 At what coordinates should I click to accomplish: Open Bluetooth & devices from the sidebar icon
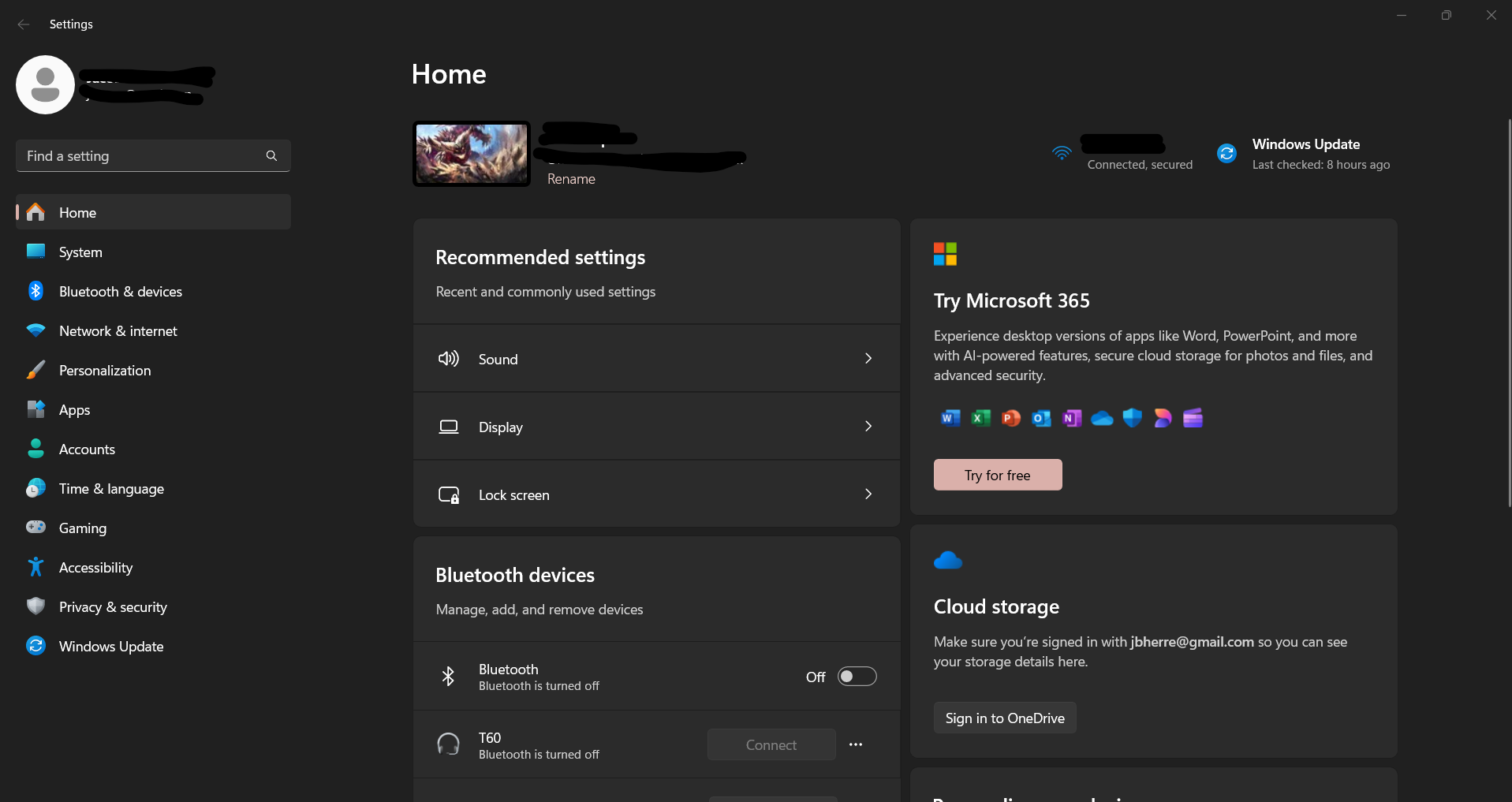pyautogui.click(x=35, y=291)
